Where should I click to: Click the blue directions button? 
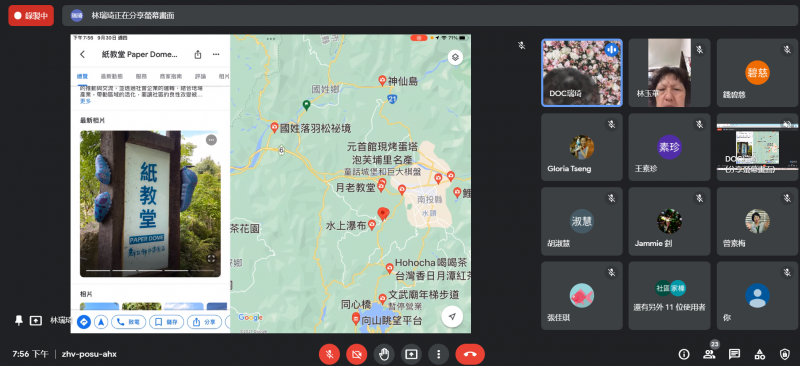(x=84, y=322)
